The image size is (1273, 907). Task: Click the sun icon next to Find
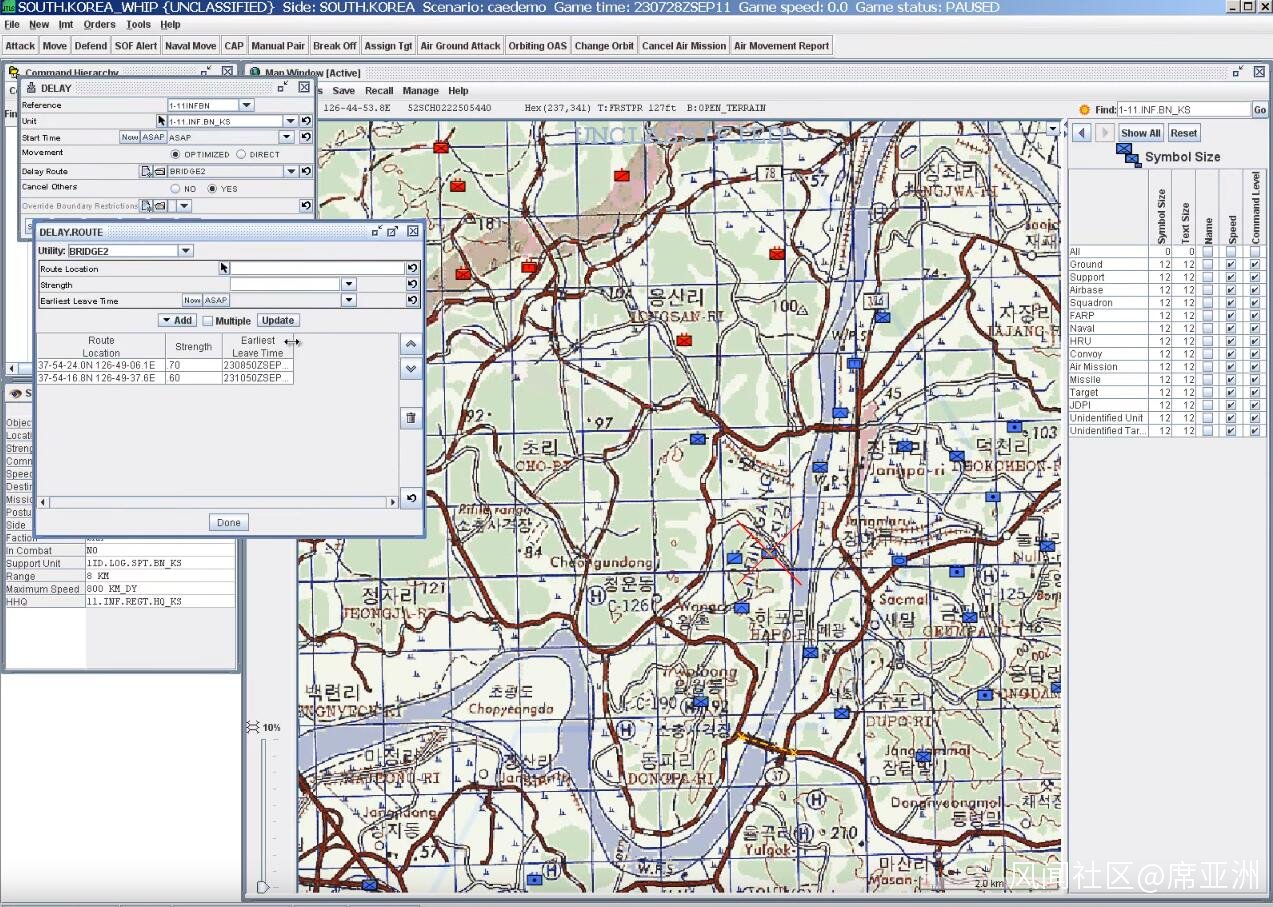(x=1084, y=110)
